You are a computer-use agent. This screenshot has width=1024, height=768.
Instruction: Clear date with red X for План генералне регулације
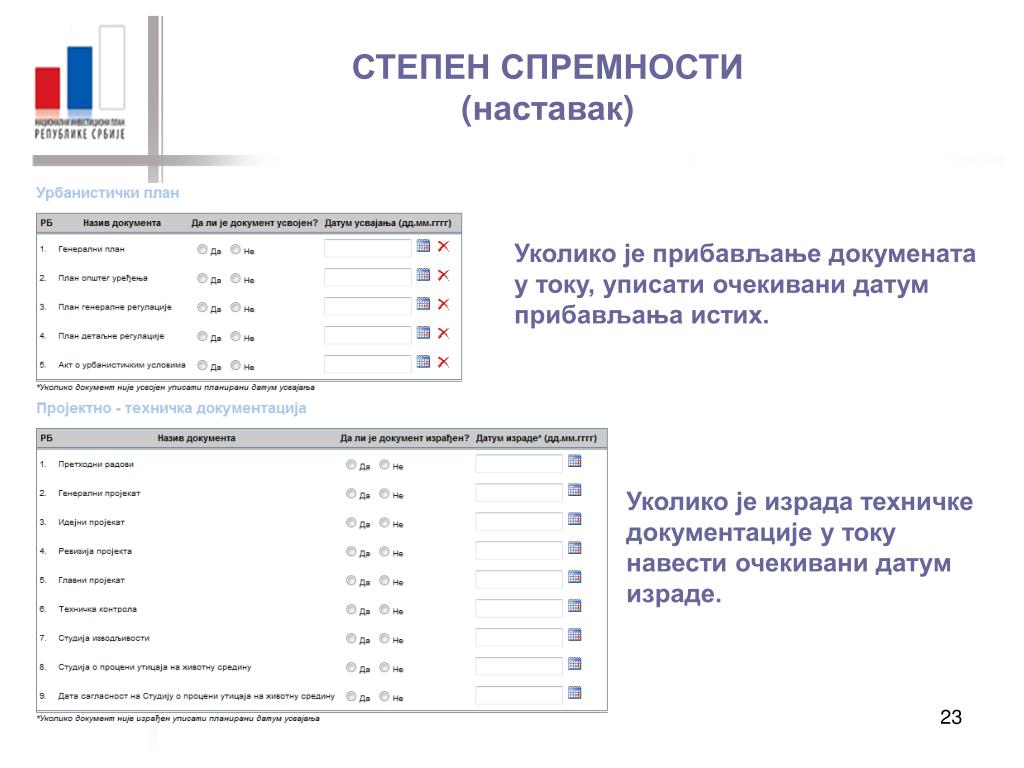(443, 304)
